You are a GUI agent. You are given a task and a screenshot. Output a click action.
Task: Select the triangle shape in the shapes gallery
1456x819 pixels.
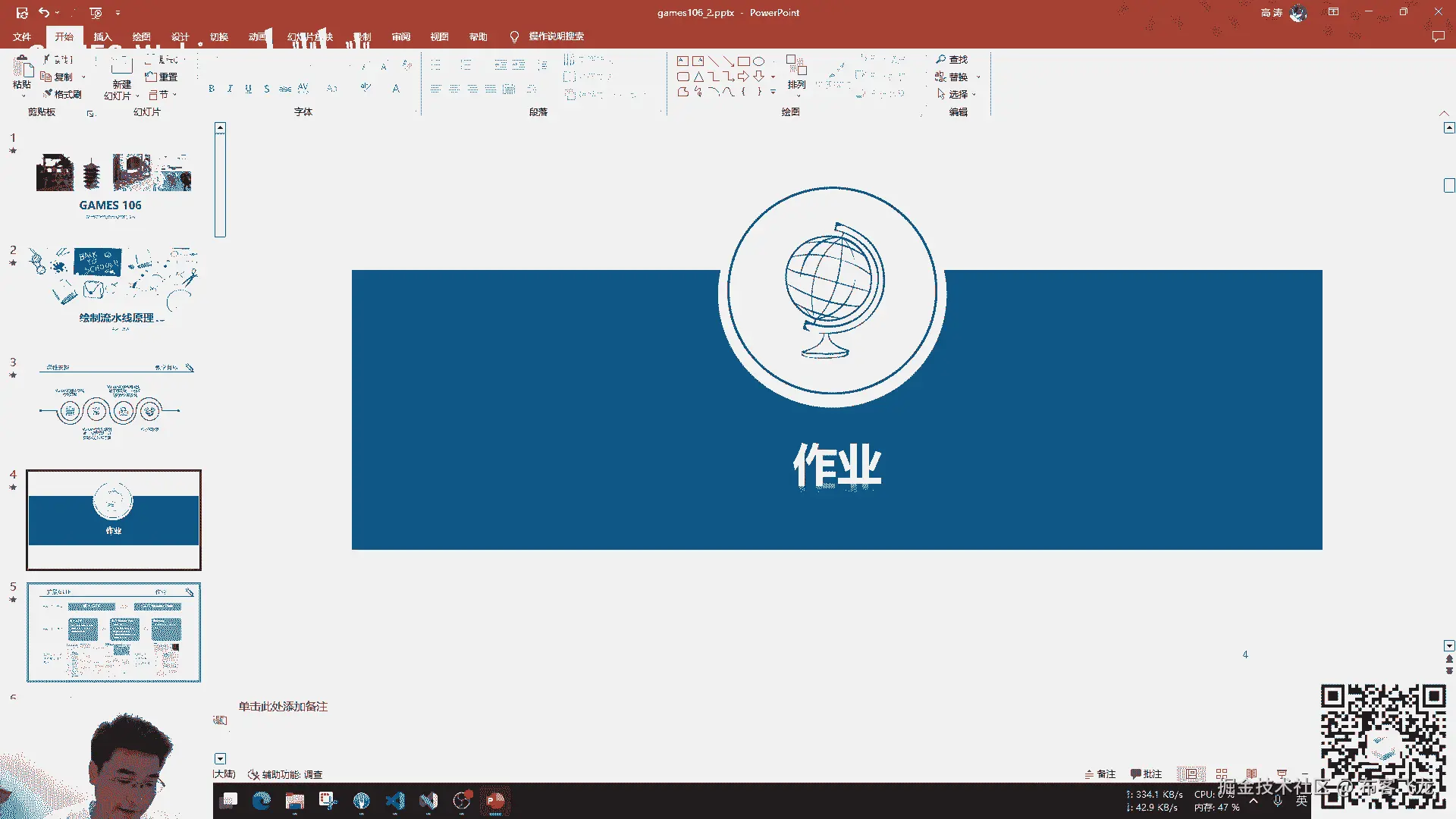click(x=698, y=77)
